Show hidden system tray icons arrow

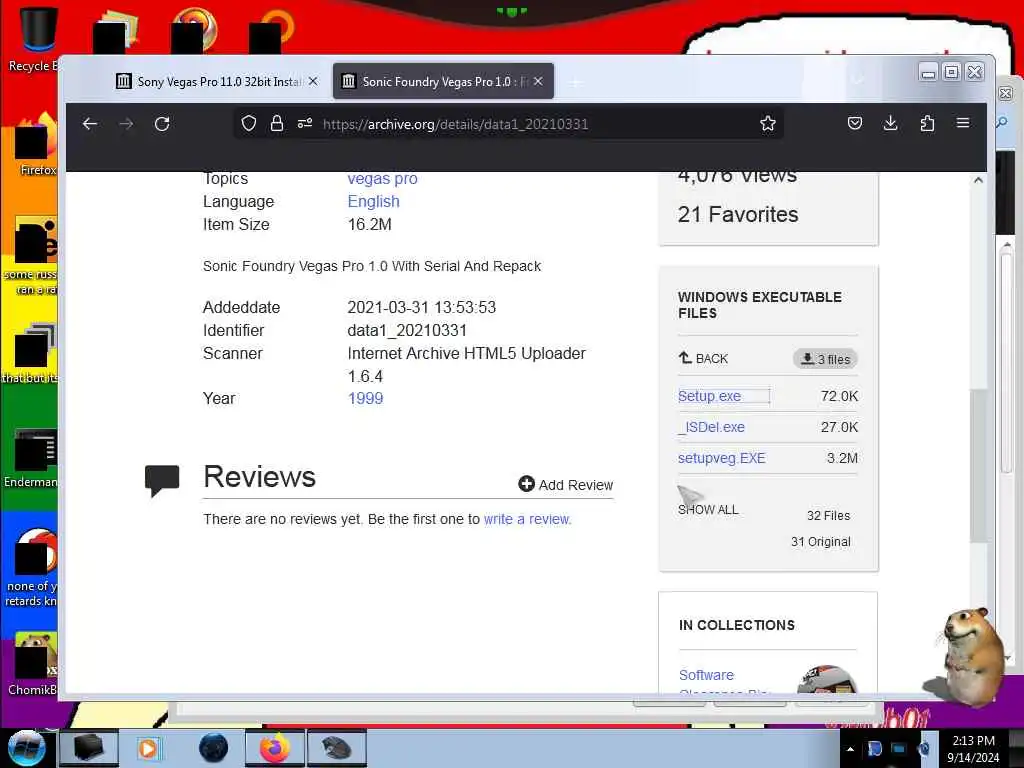tap(850, 749)
